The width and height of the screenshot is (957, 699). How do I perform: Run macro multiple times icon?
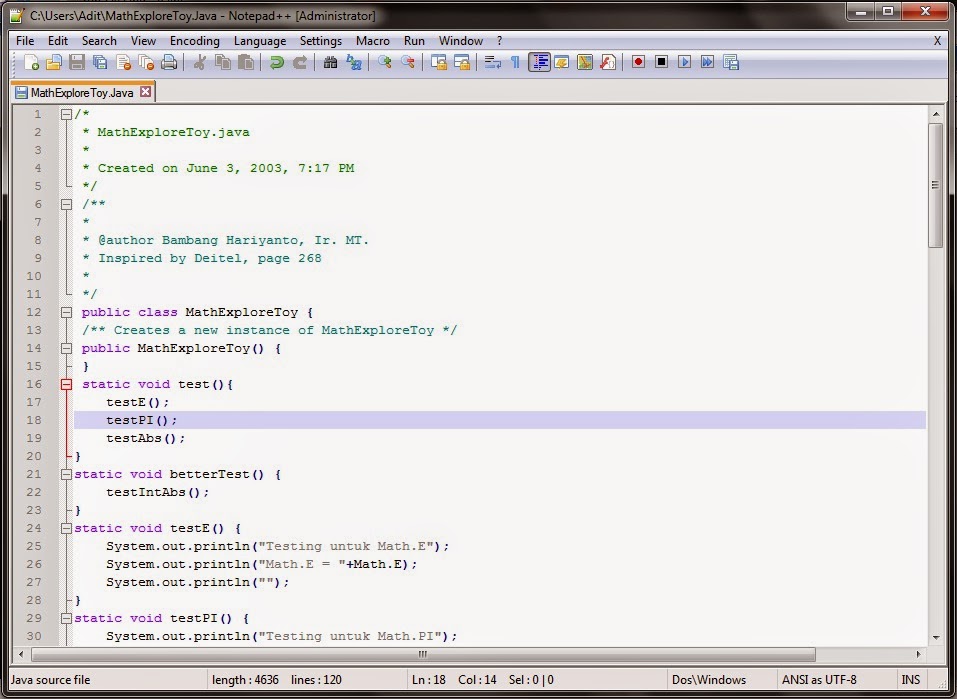[707, 62]
